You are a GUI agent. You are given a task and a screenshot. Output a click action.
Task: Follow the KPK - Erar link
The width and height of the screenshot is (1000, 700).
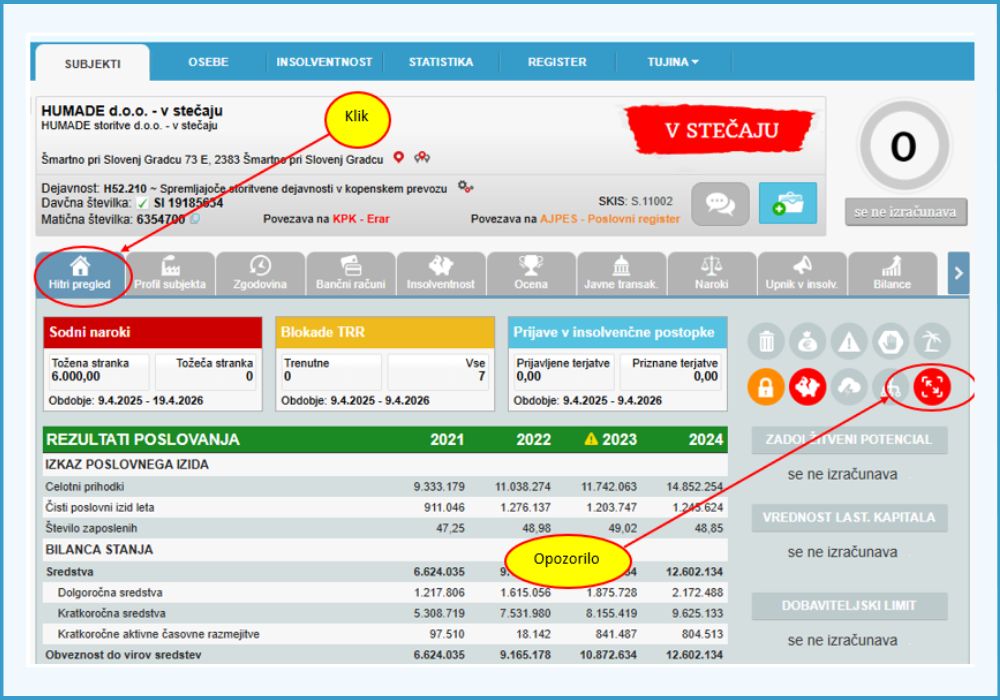(361, 219)
